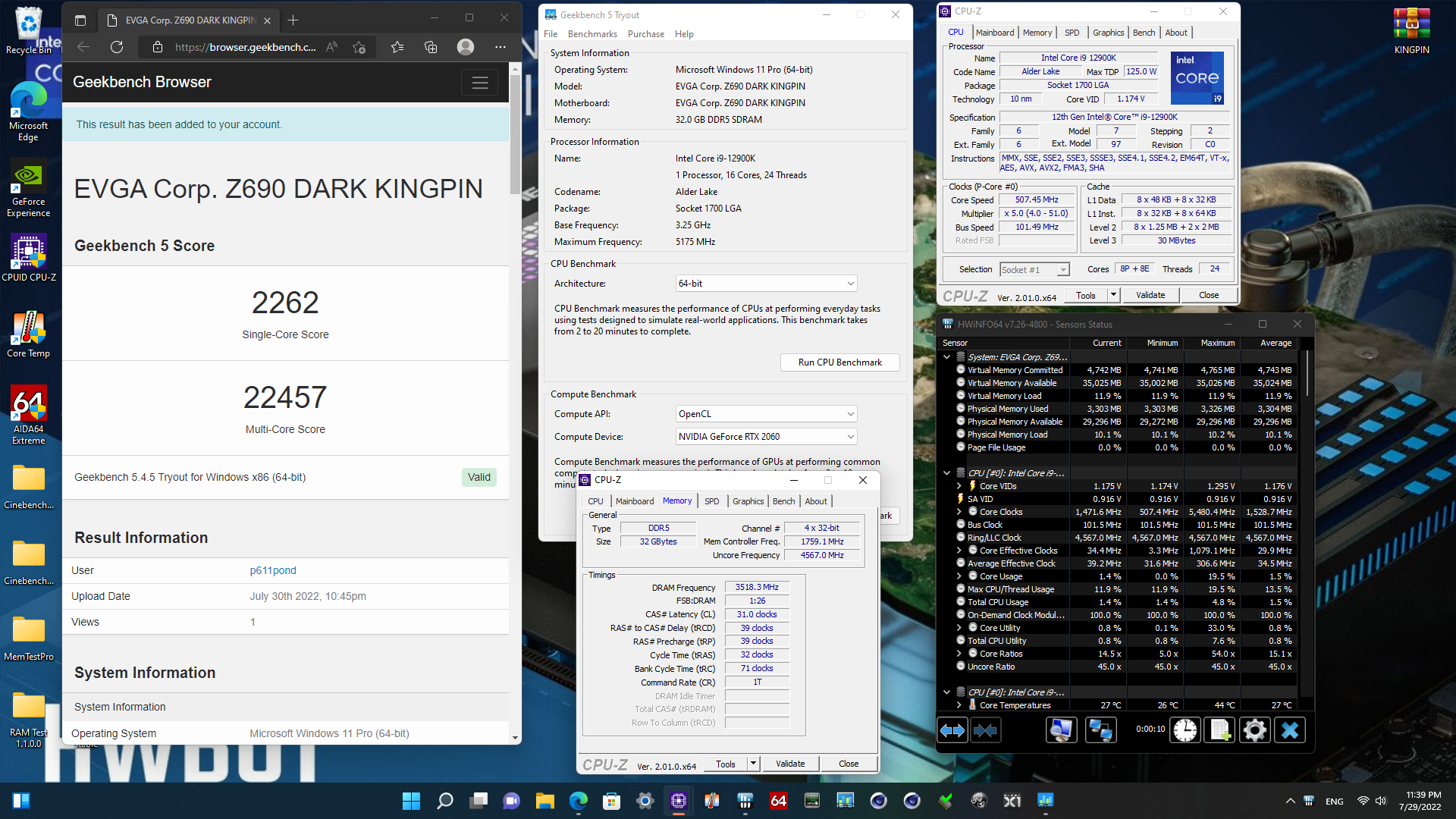This screenshot has width=1456, height=819.
Task: Expand Core Effective Clocks row
Action: [959, 551]
